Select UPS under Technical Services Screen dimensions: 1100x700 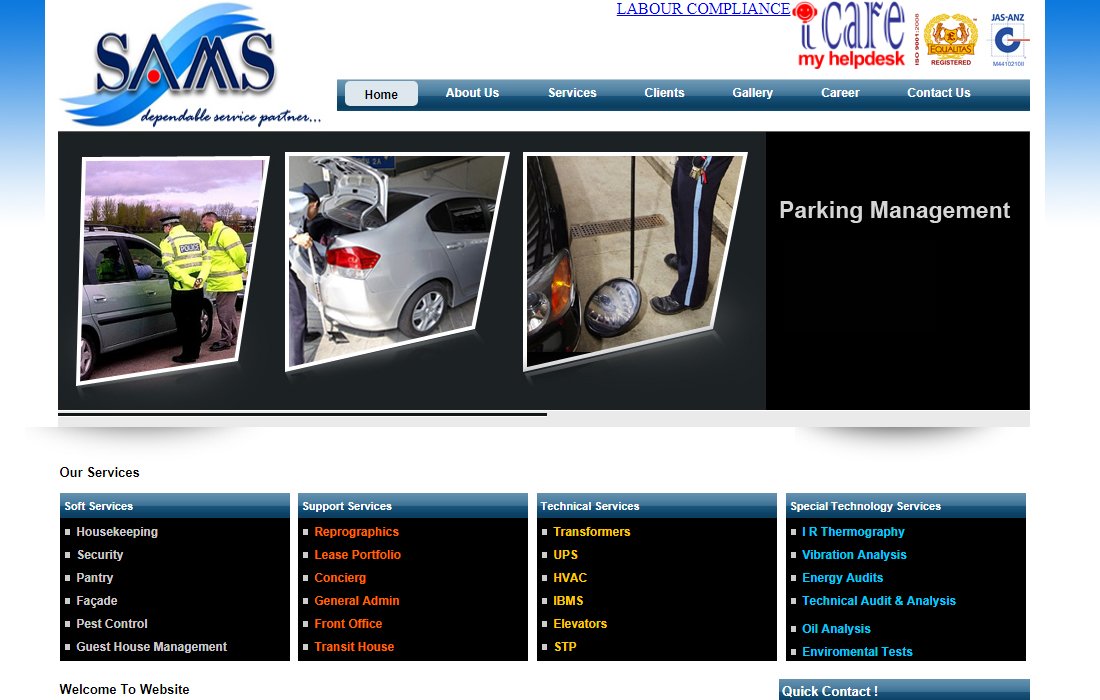click(565, 555)
